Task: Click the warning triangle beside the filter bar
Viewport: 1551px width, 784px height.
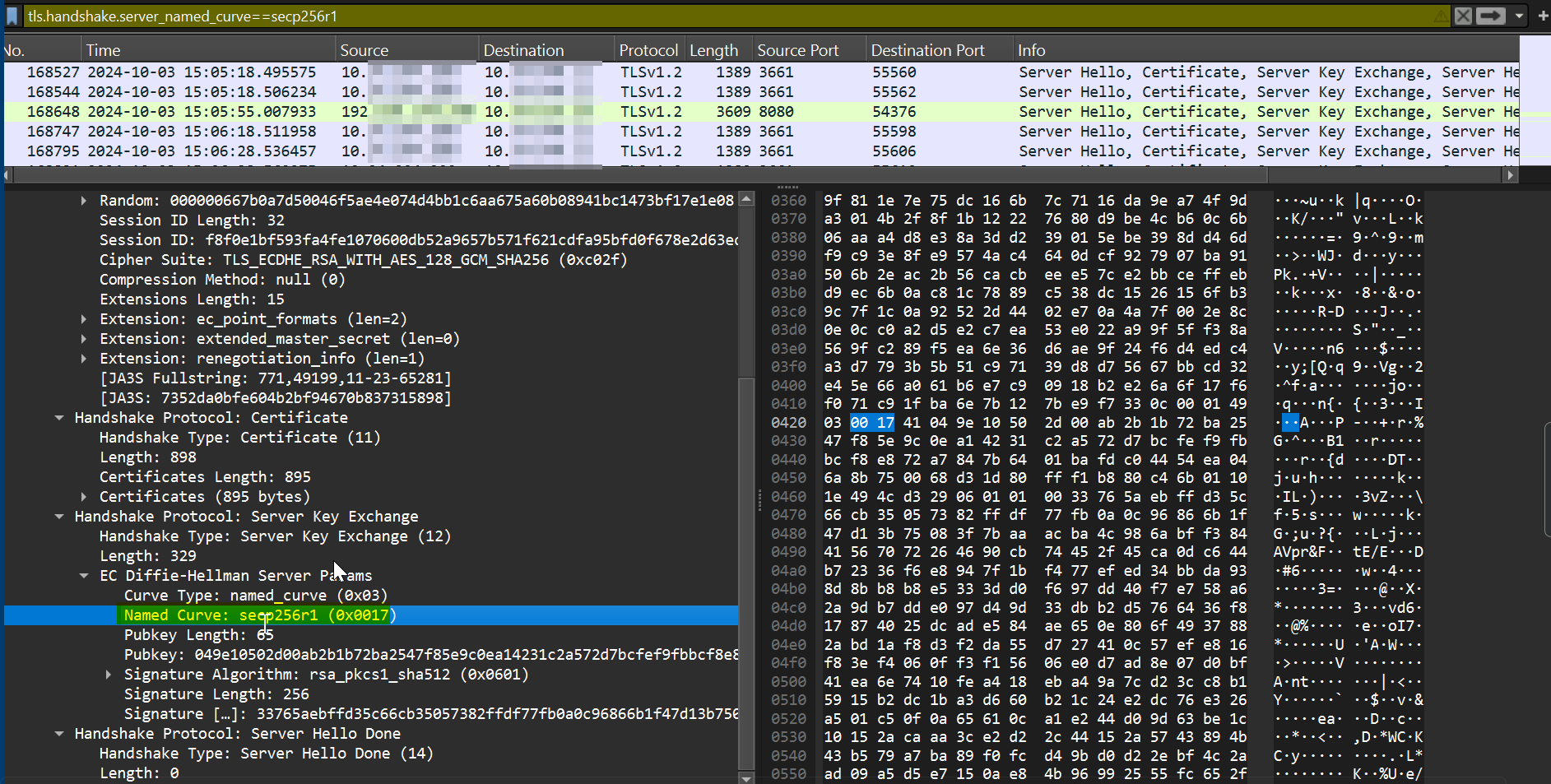Action: pyautogui.click(x=1441, y=16)
